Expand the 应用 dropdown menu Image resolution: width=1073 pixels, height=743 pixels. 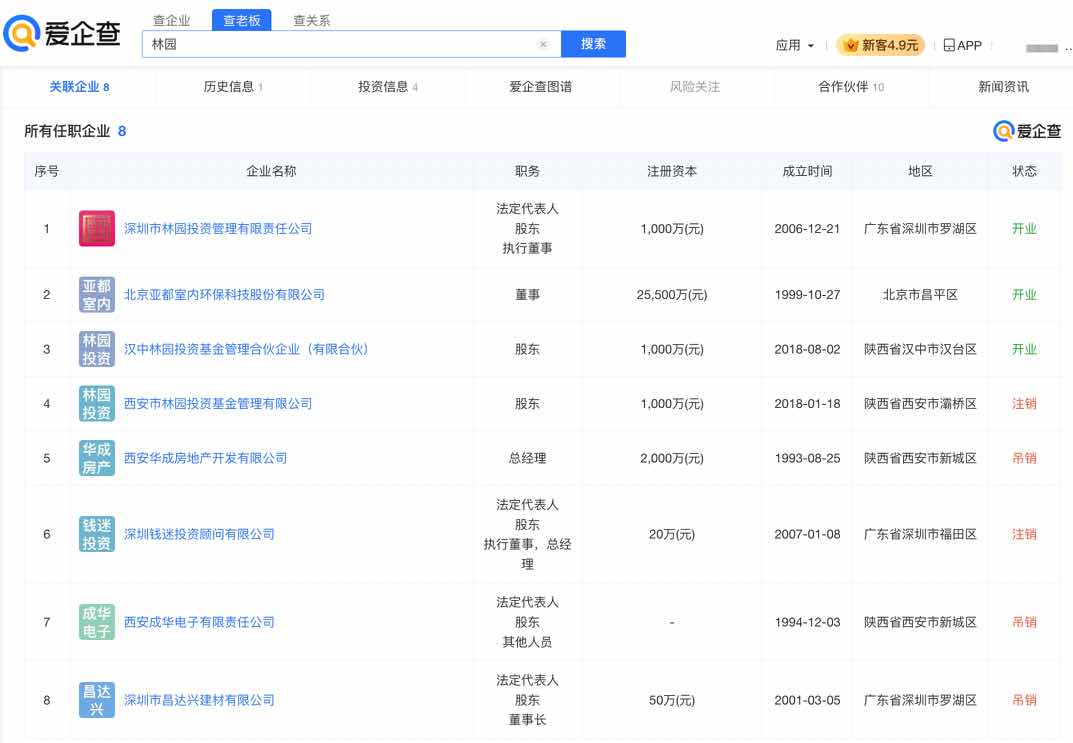[x=794, y=45]
